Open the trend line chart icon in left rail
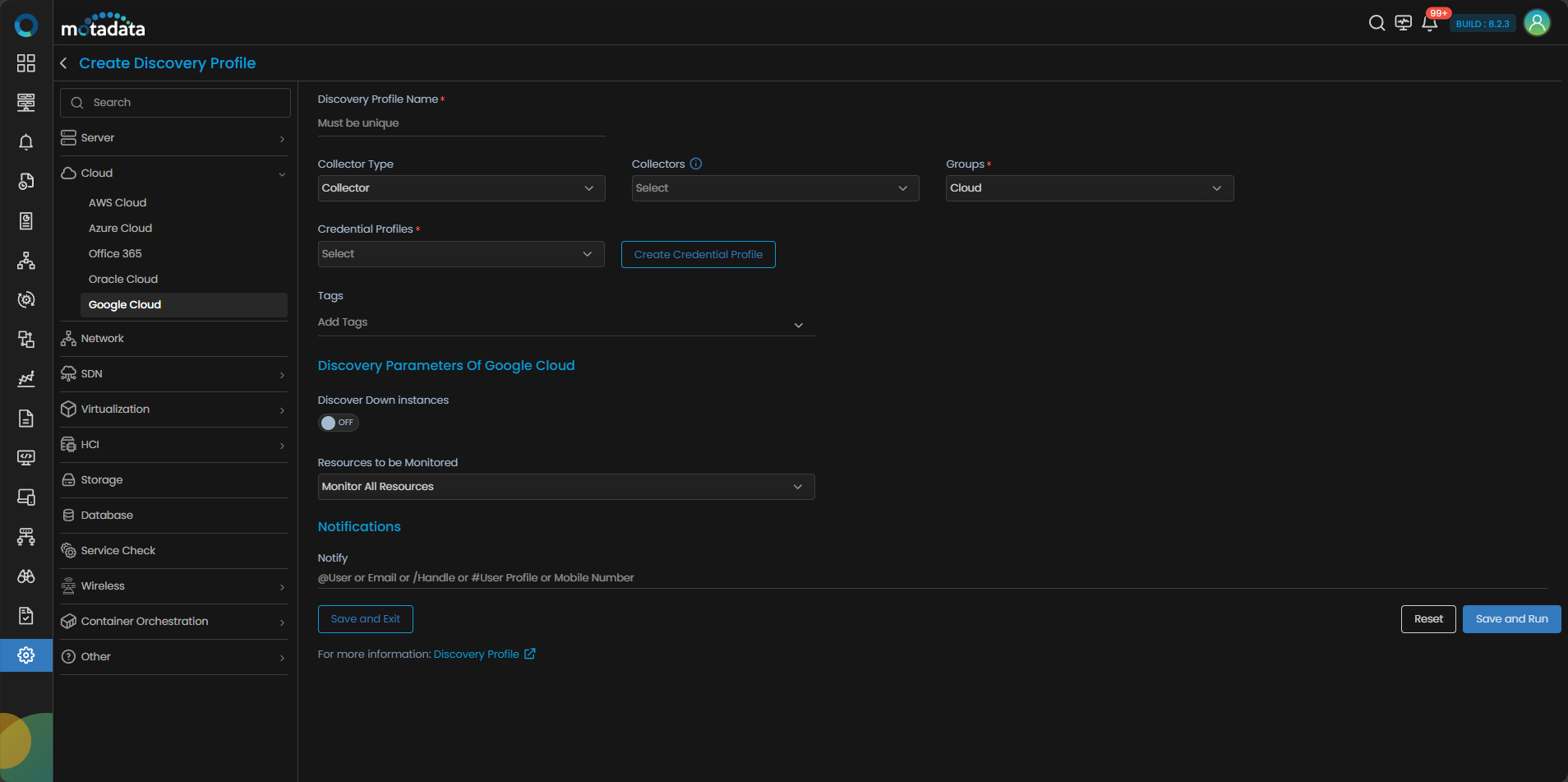The height and width of the screenshot is (782, 1568). pyautogui.click(x=26, y=378)
